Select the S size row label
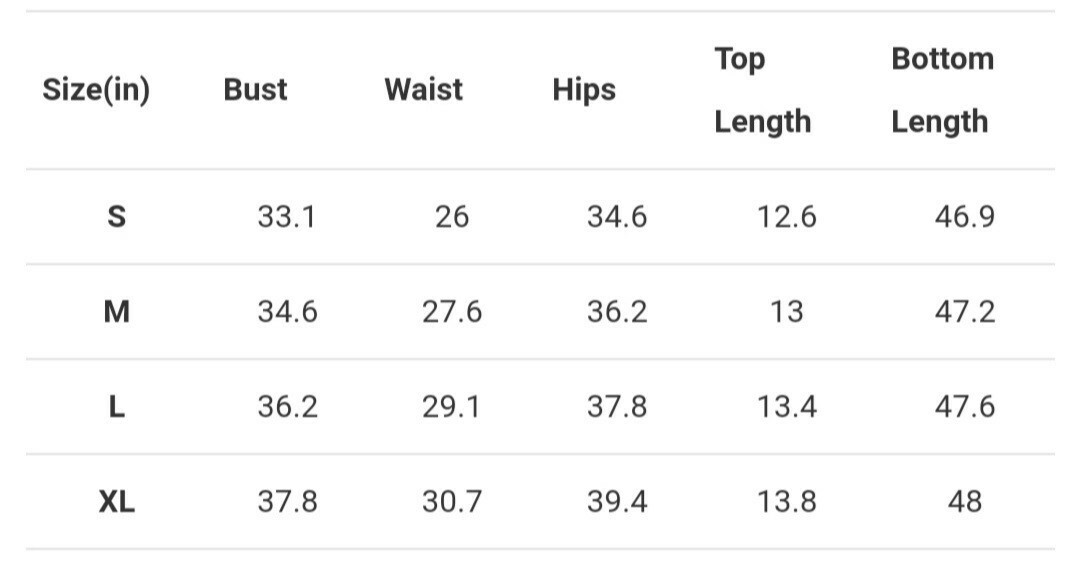1080x565 pixels. pyautogui.click(x=116, y=217)
